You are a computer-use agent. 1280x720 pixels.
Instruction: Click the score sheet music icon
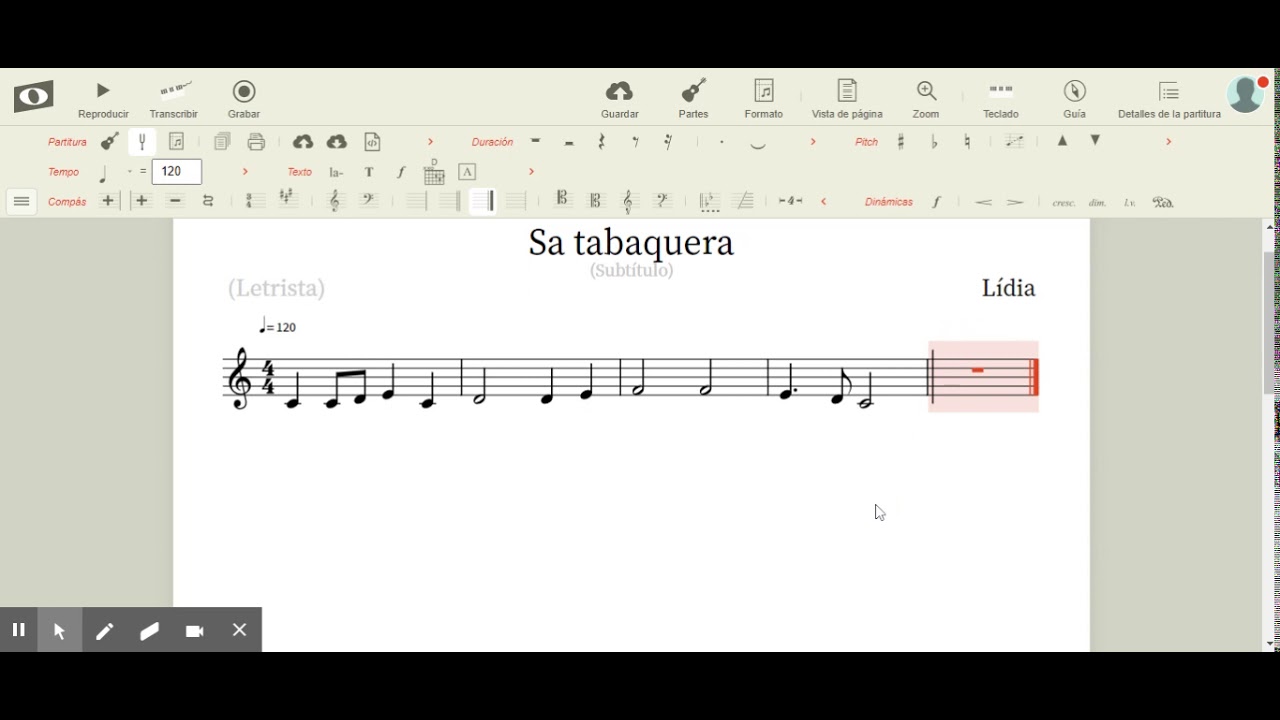176,142
